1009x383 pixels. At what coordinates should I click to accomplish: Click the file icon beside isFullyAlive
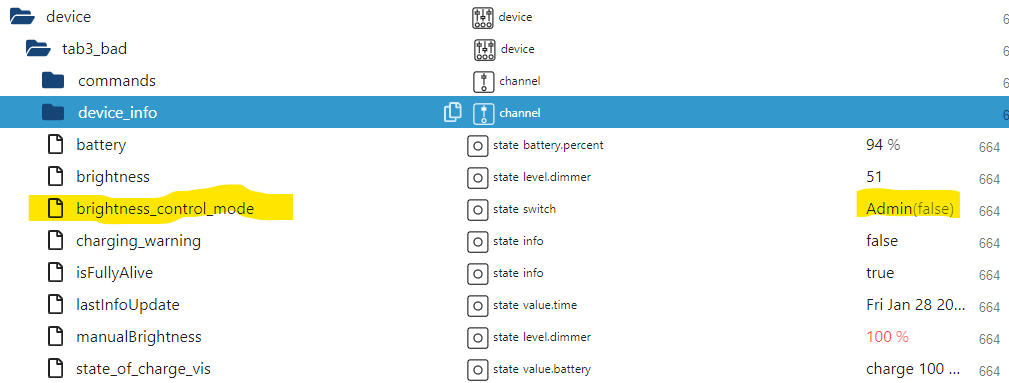pyautogui.click(x=57, y=273)
